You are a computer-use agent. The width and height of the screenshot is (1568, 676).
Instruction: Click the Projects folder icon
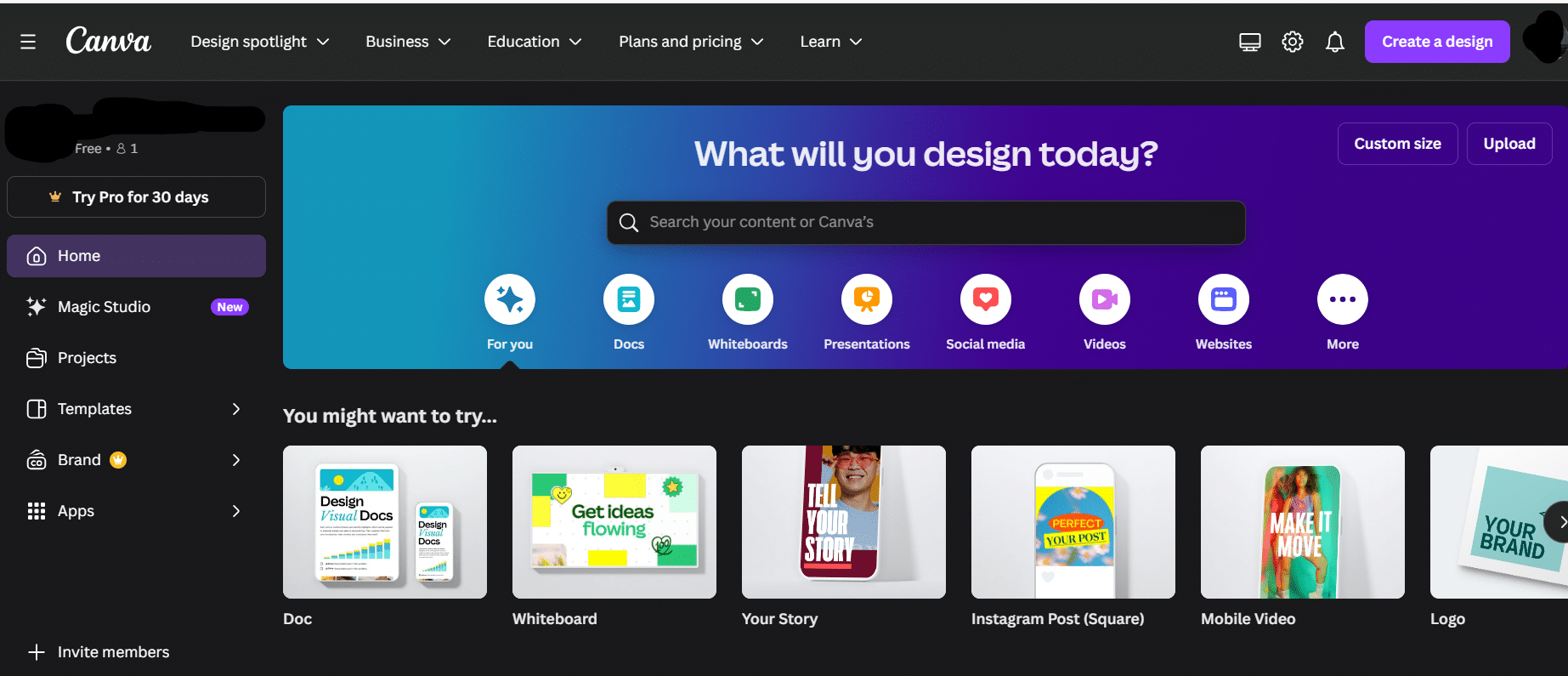(x=37, y=358)
